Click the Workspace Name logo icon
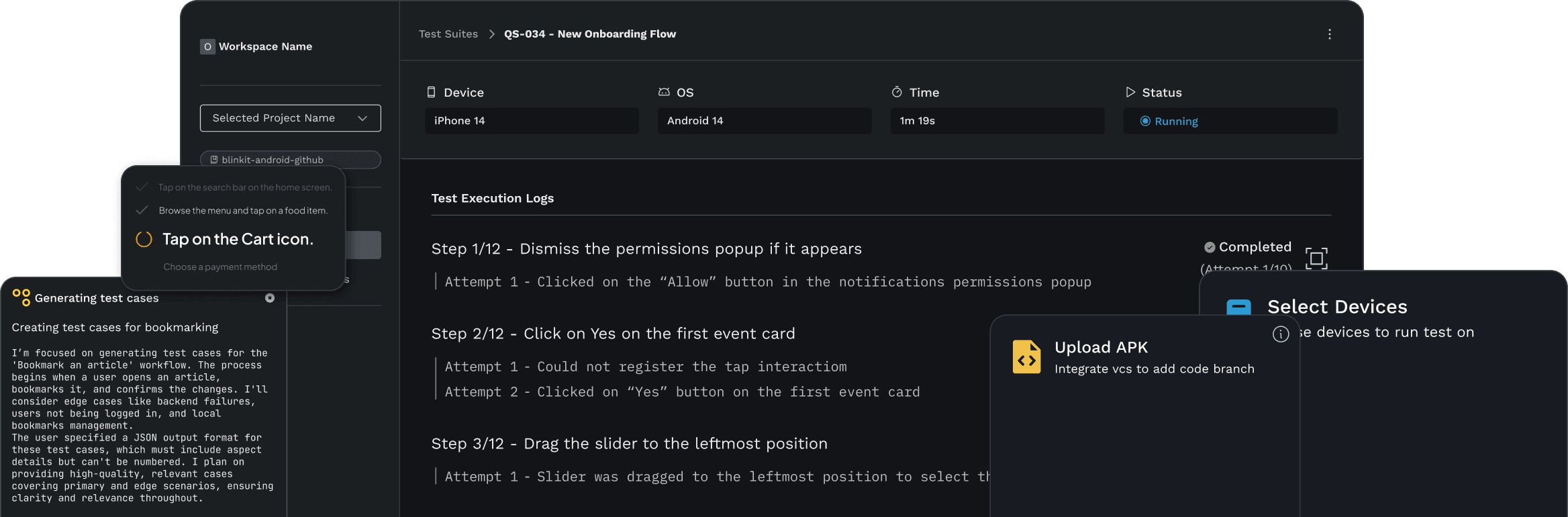 click(207, 46)
